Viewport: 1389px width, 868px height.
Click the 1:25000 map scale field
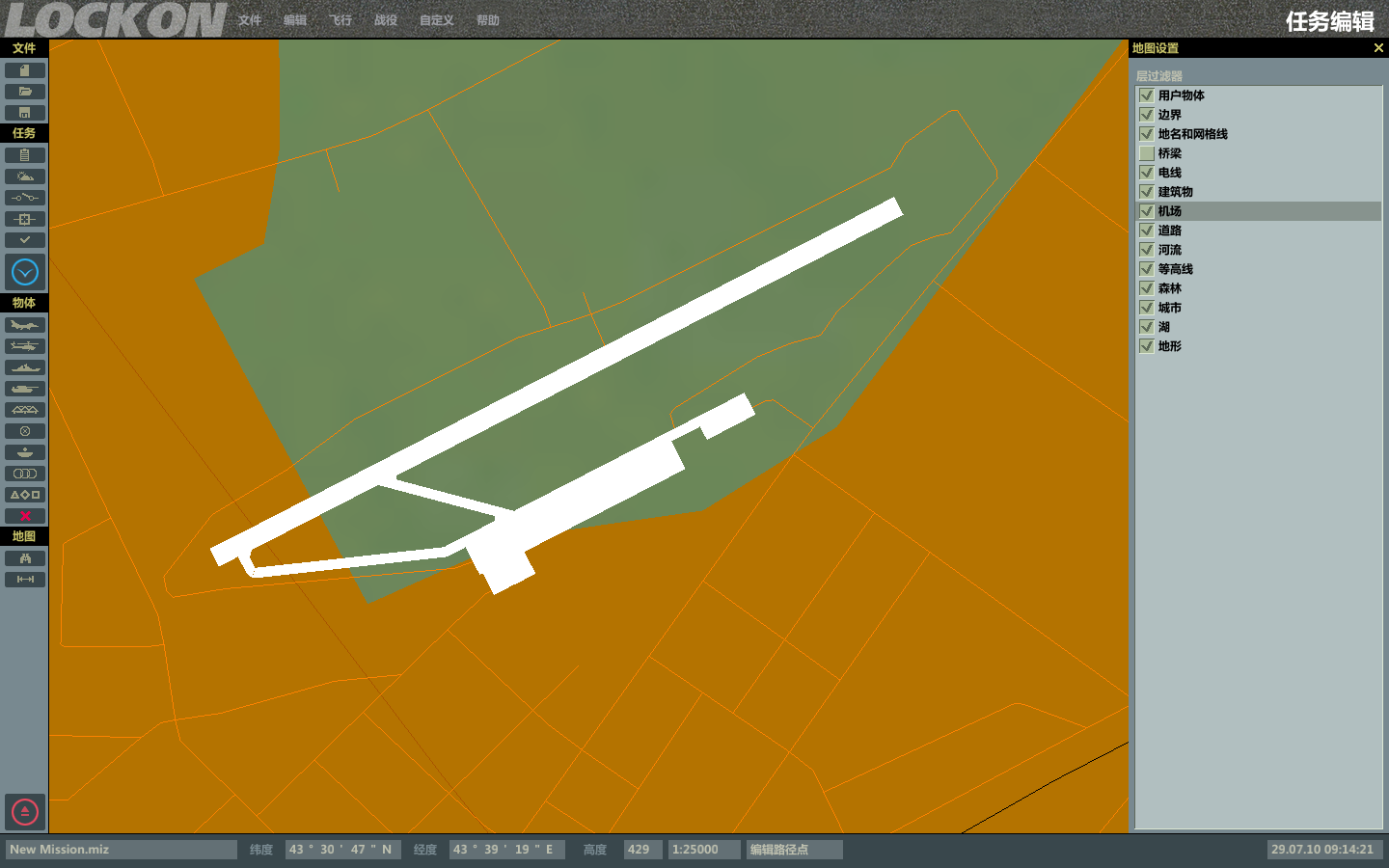pos(704,850)
